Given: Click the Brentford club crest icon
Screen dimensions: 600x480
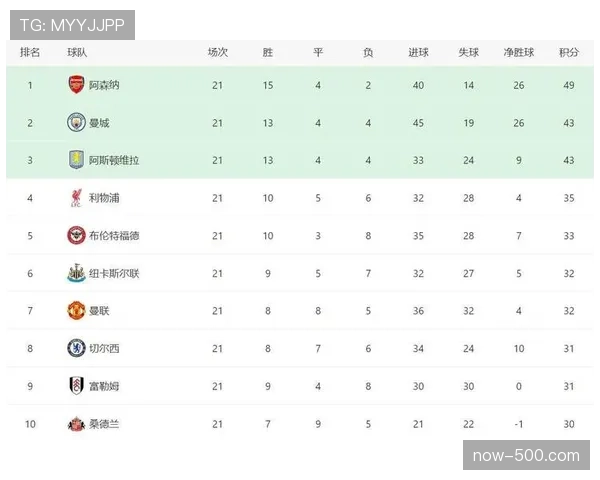Looking at the screenshot, I should 76,236.
